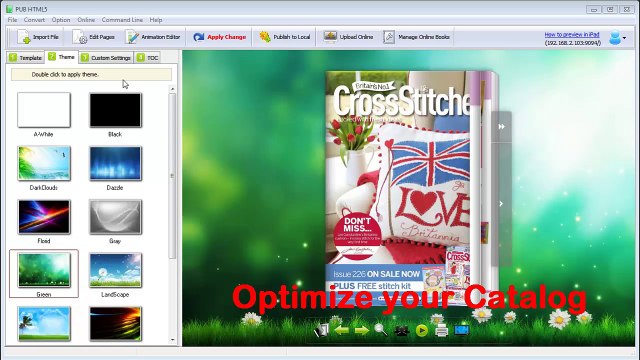Select the Gray theme thumbnail

click(116, 217)
